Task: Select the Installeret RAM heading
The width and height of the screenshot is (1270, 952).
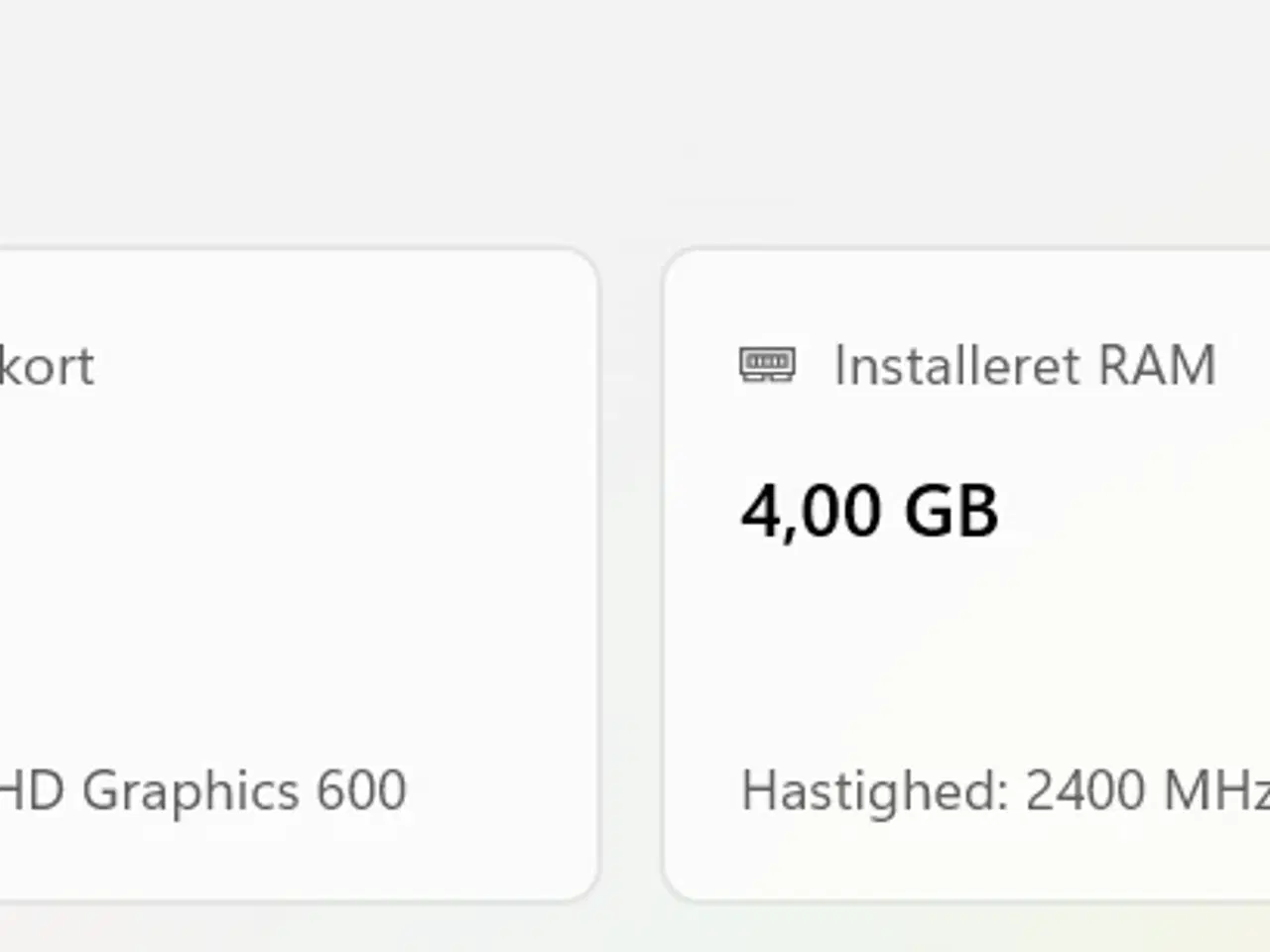Action: [x=1024, y=365]
